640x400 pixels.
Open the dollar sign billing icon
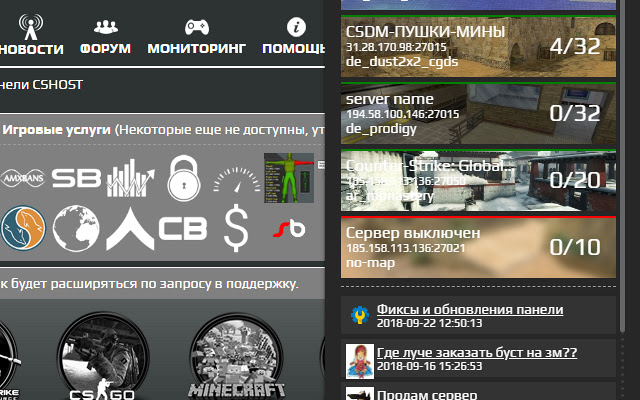(236, 228)
